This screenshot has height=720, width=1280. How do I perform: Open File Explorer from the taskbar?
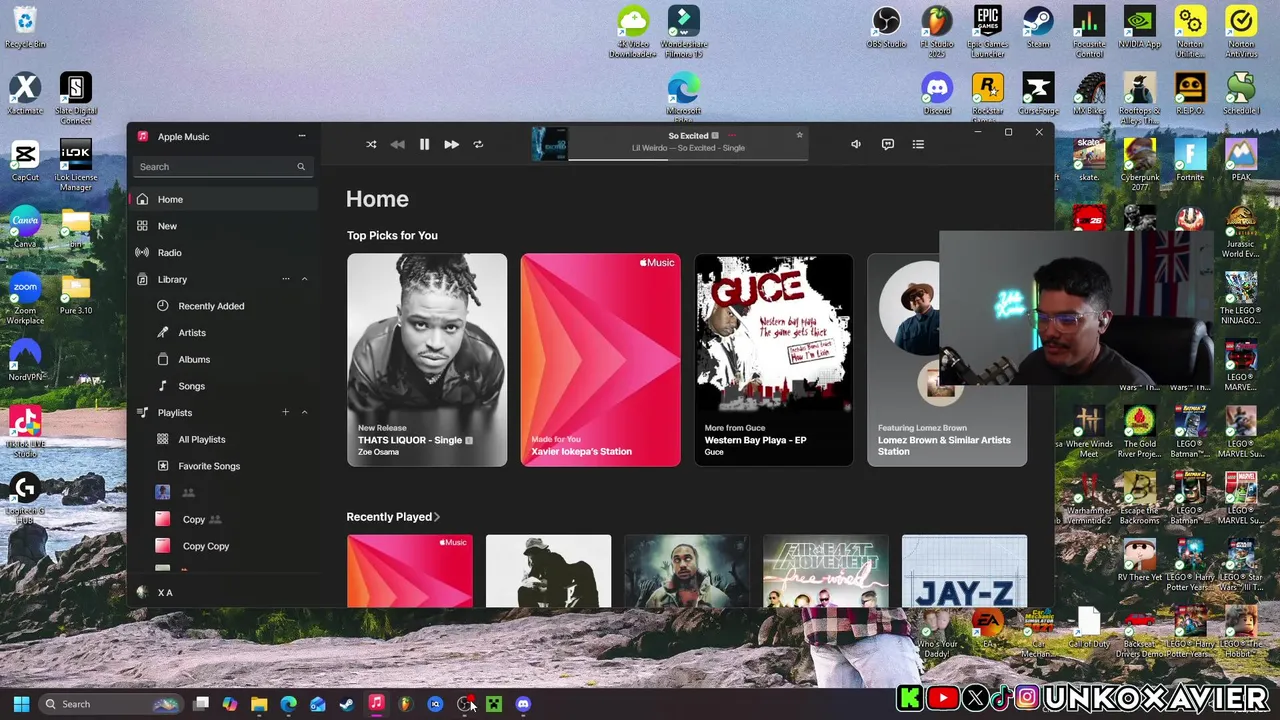click(x=259, y=704)
